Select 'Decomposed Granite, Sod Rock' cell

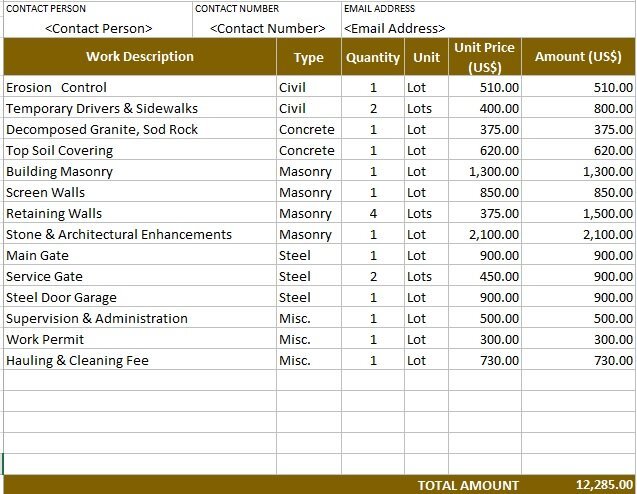(x=140, y=129)
